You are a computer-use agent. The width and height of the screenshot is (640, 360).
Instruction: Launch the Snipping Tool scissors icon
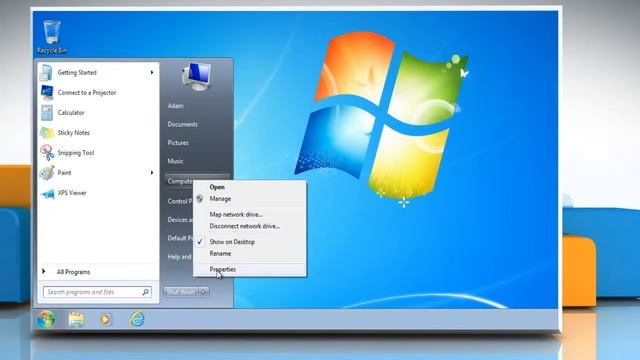(x=47, y=153)
